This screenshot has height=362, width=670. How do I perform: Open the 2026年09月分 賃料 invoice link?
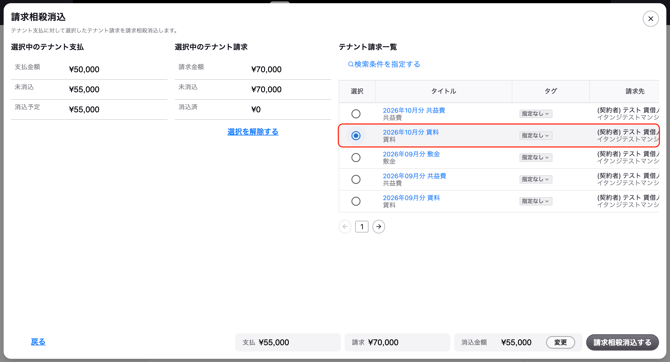tap(411, 197)
